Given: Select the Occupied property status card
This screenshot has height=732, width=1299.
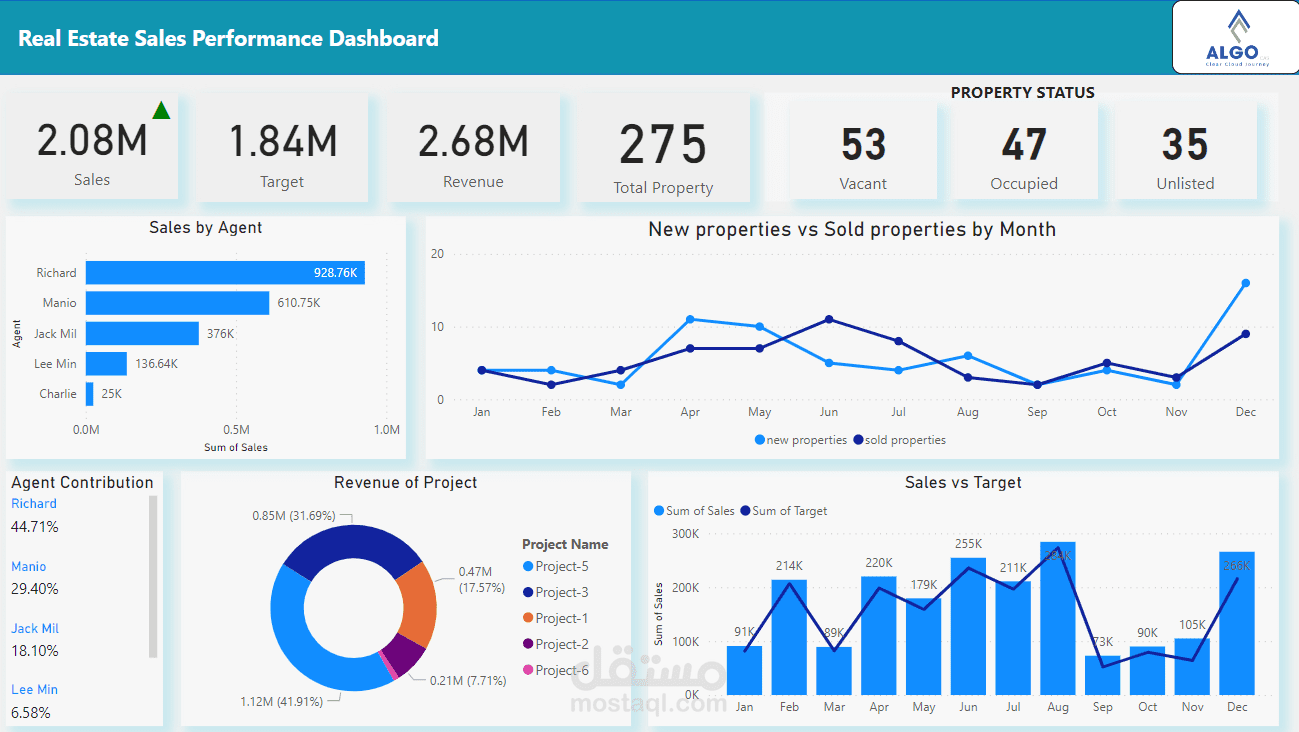Looking at the screenshot, I should click(x=1024, y=150).
